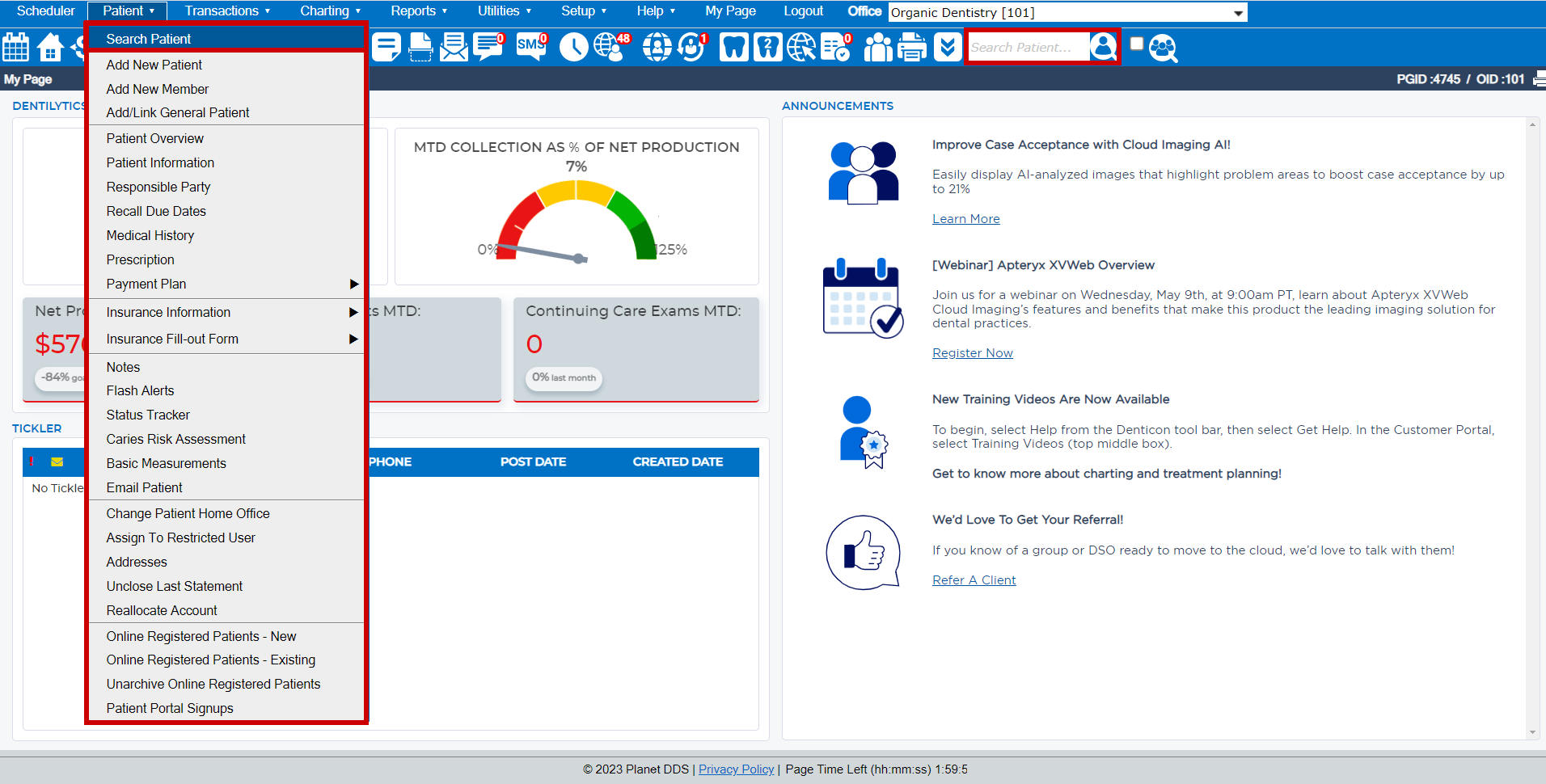
Task: Click the printer icon in toolbar
Action: click(912, 48)
